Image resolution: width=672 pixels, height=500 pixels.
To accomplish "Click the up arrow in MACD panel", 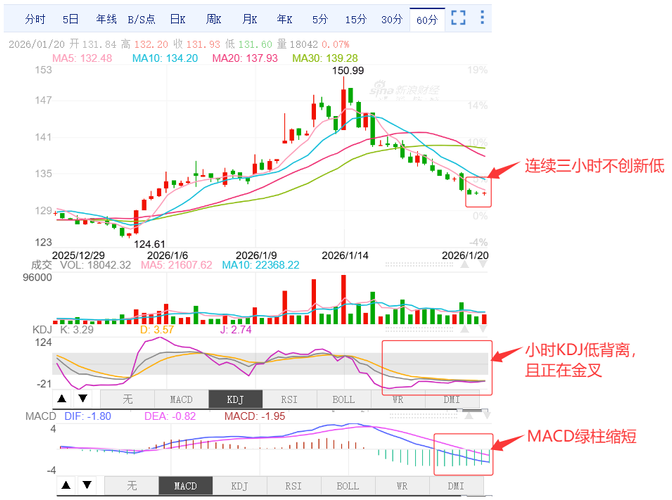I will pyautogui.click(x=66, y=485).
